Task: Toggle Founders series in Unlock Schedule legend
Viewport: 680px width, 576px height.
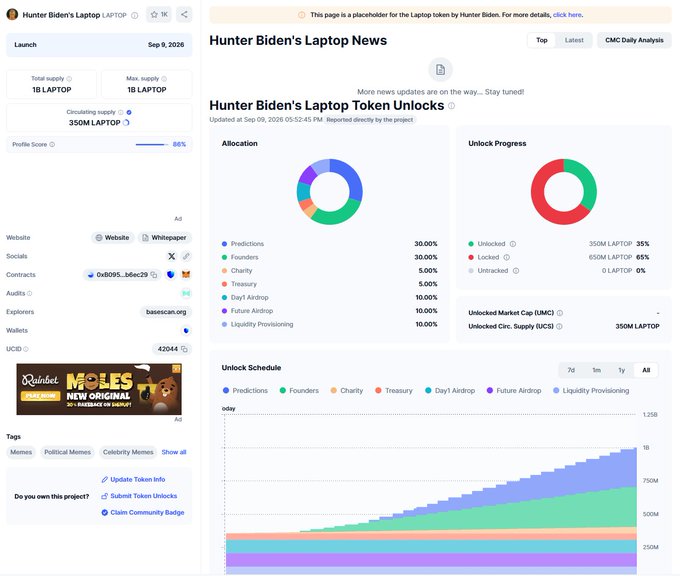Action: (x=299, y=390)
